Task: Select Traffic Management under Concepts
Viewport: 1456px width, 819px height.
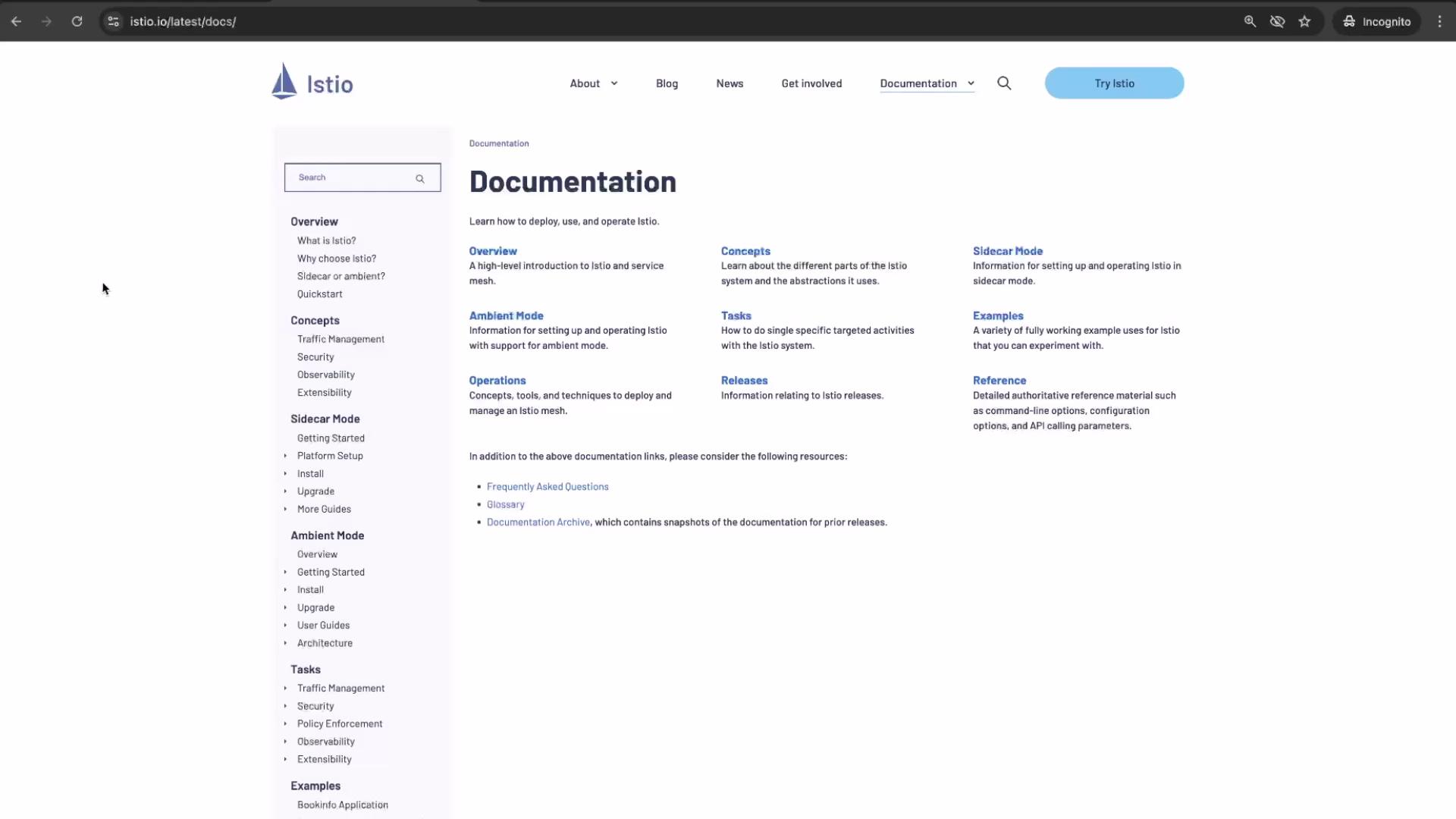Action: click(x=340, y=340)
